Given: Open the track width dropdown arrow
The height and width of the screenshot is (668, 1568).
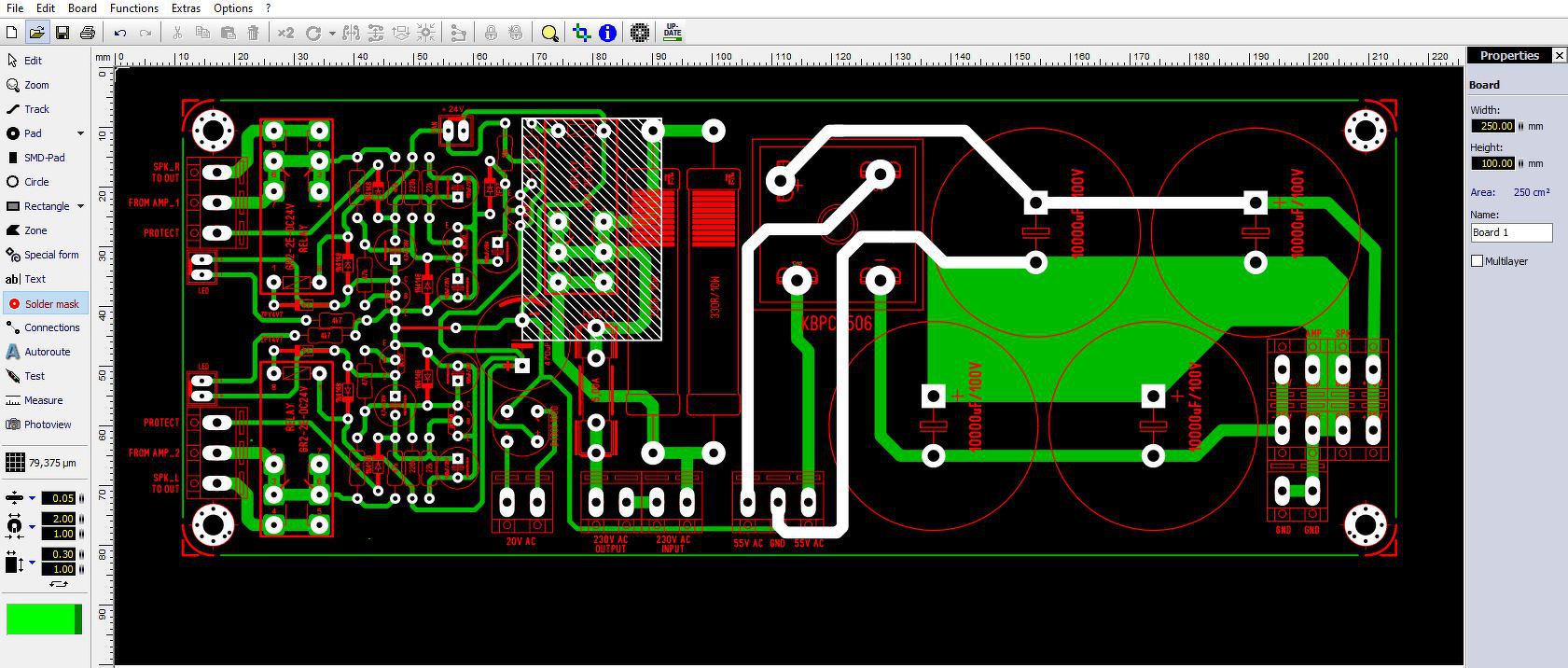Looking at the screenshot, I should (x=32, y=498).
